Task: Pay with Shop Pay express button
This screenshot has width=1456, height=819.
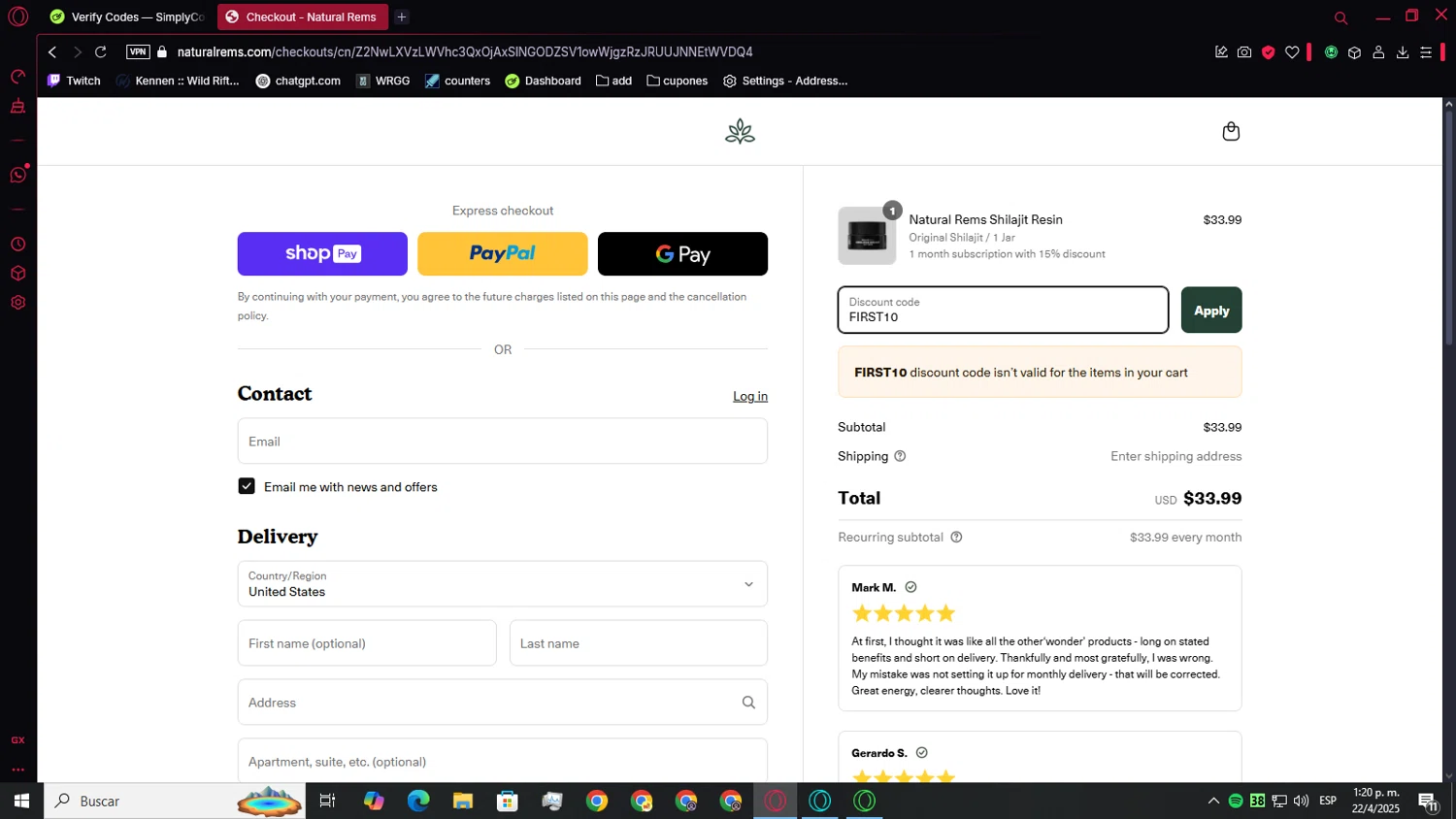Action: click(322, 253)
